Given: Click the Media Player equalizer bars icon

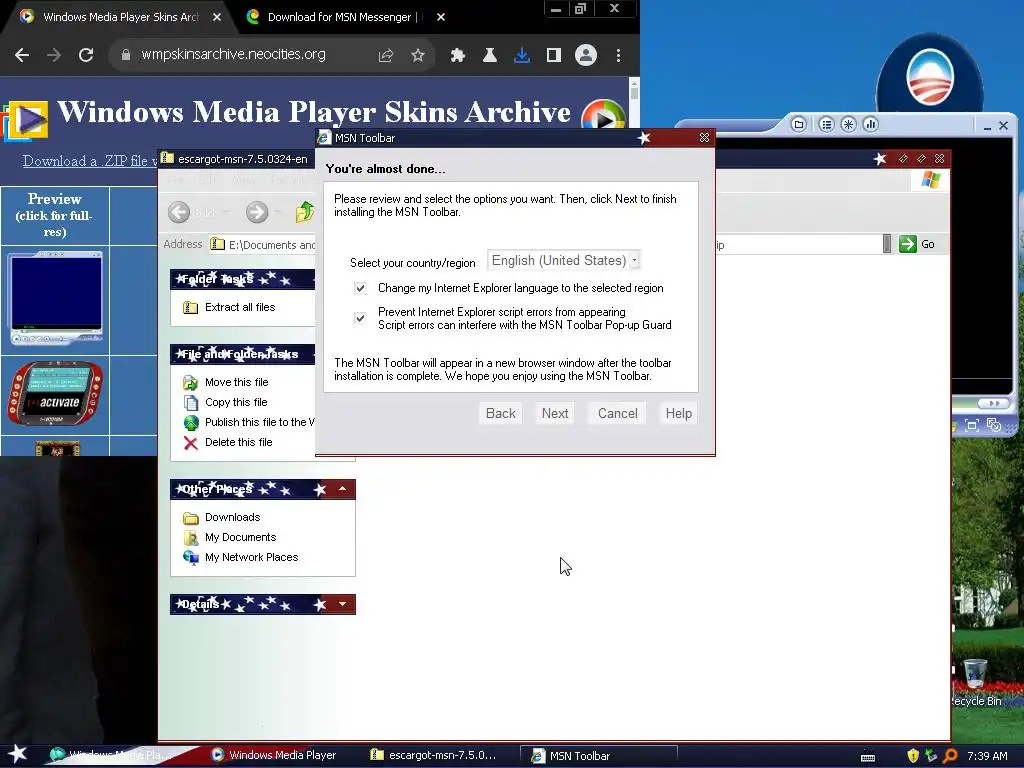Looking at the screenshot, I should point(871,124).
